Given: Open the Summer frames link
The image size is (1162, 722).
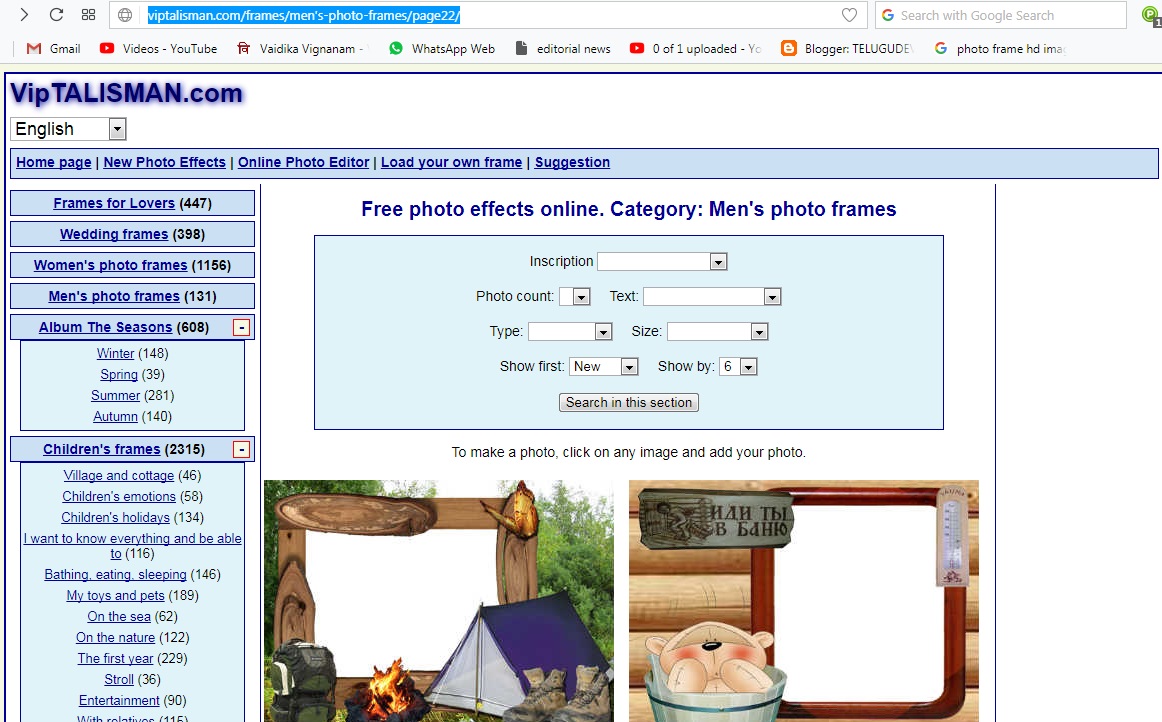Looking at the screenshot, I should point(116,395).
